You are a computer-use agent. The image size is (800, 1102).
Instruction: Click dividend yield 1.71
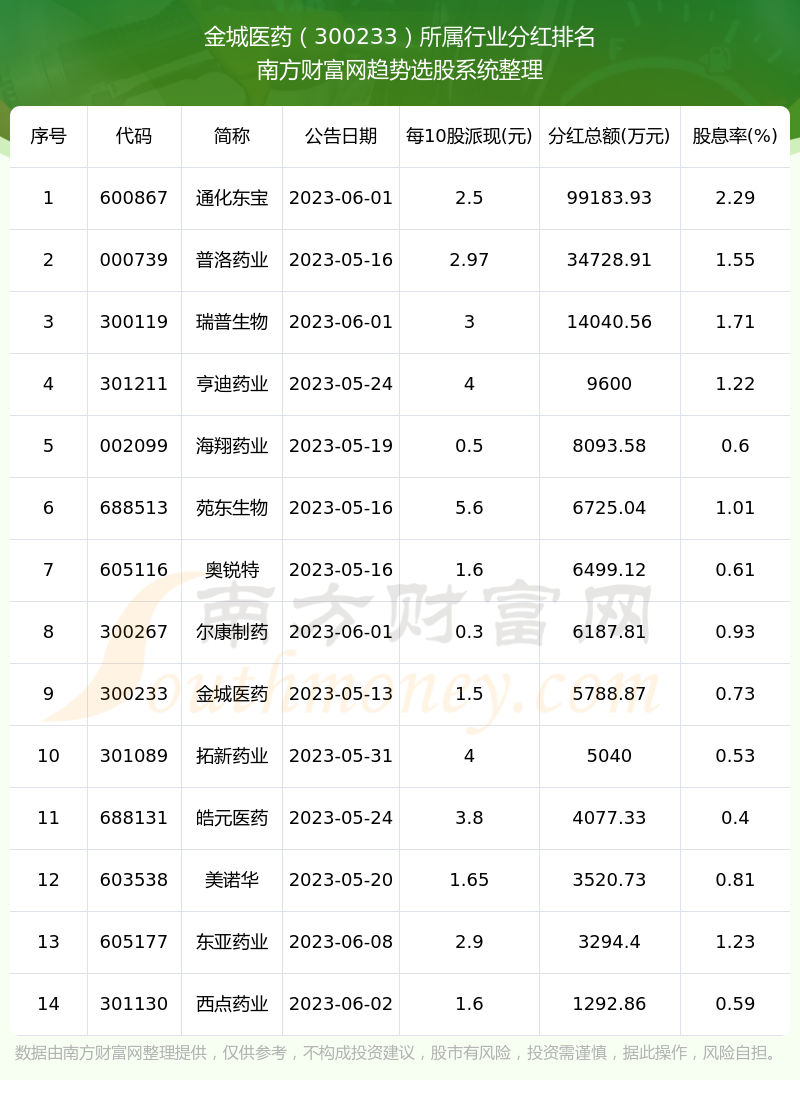735,322
